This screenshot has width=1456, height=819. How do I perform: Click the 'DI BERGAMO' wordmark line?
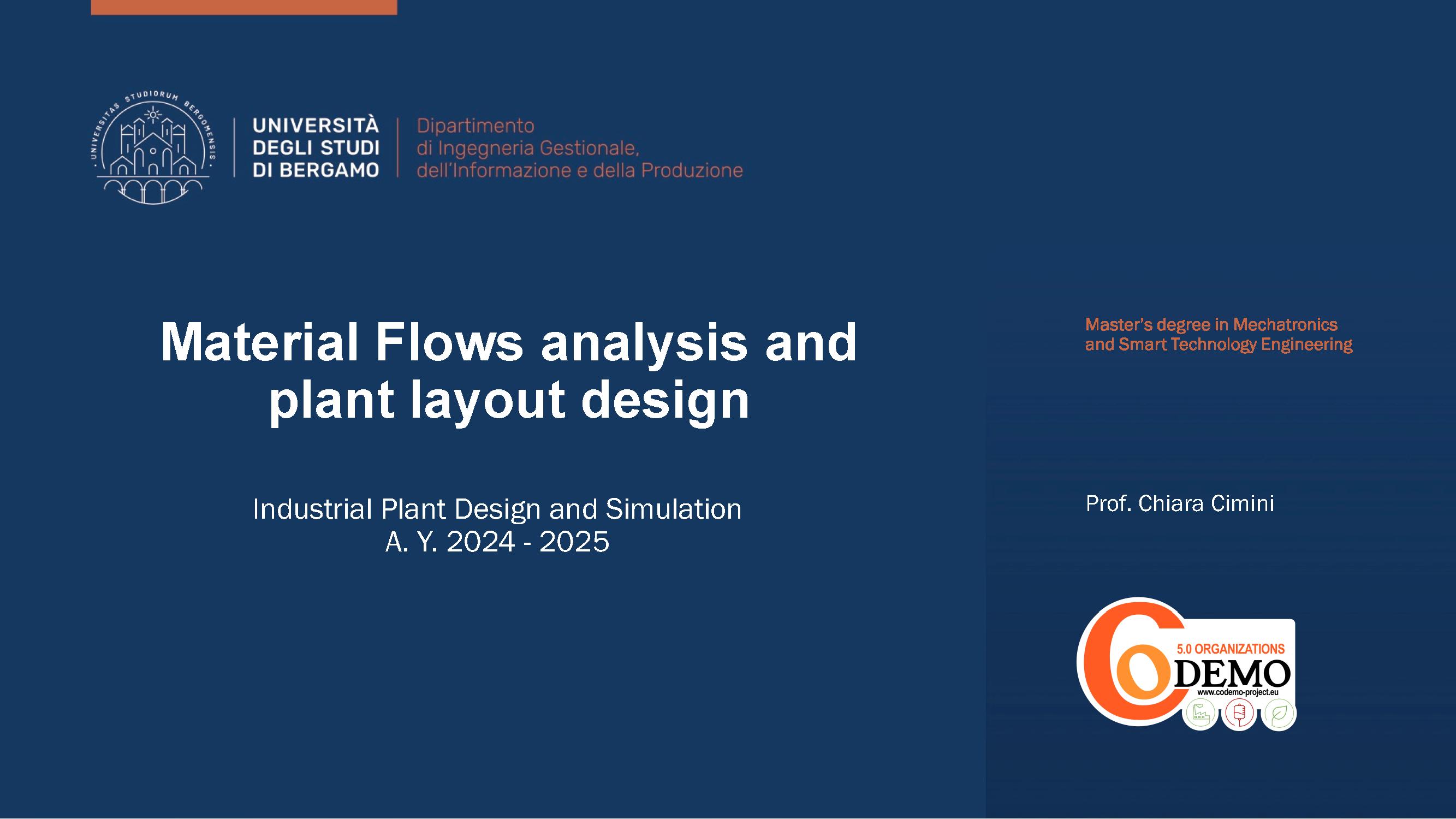(316, 170)
